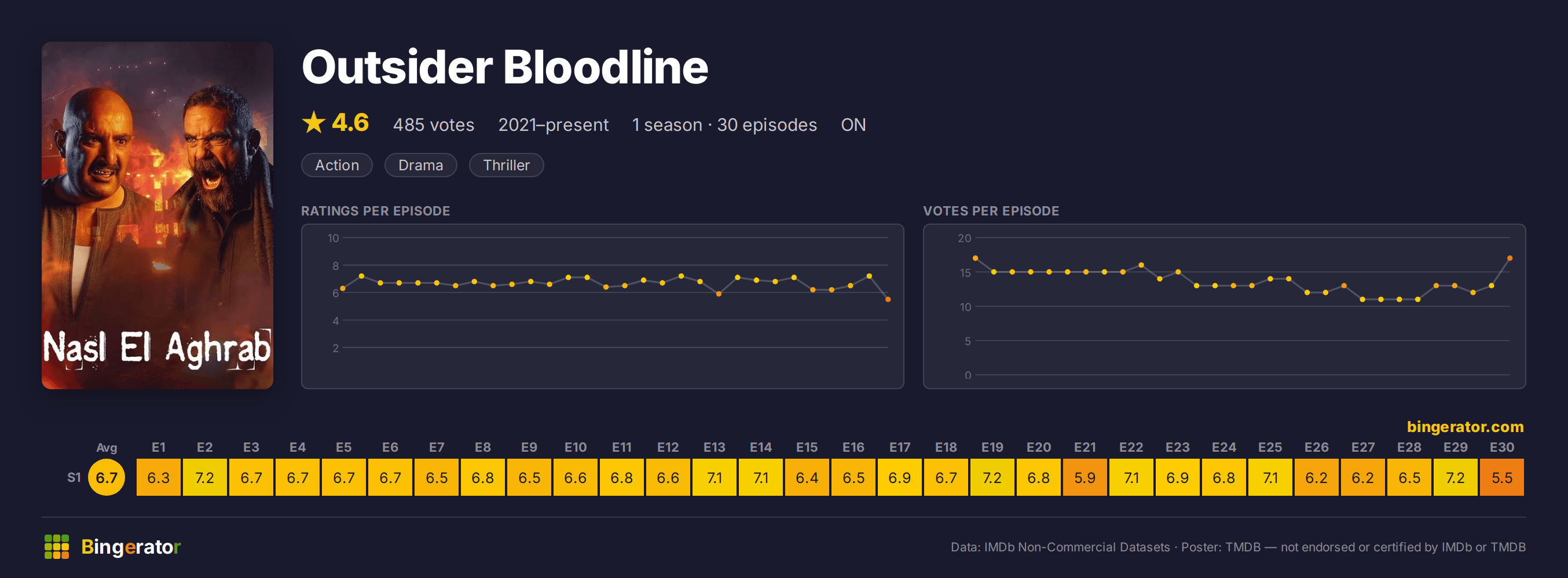1568x578 pixels.
Task: Click the E29 rating cell 7.2
Action: pyautogui.click(x=1456, y=477)
